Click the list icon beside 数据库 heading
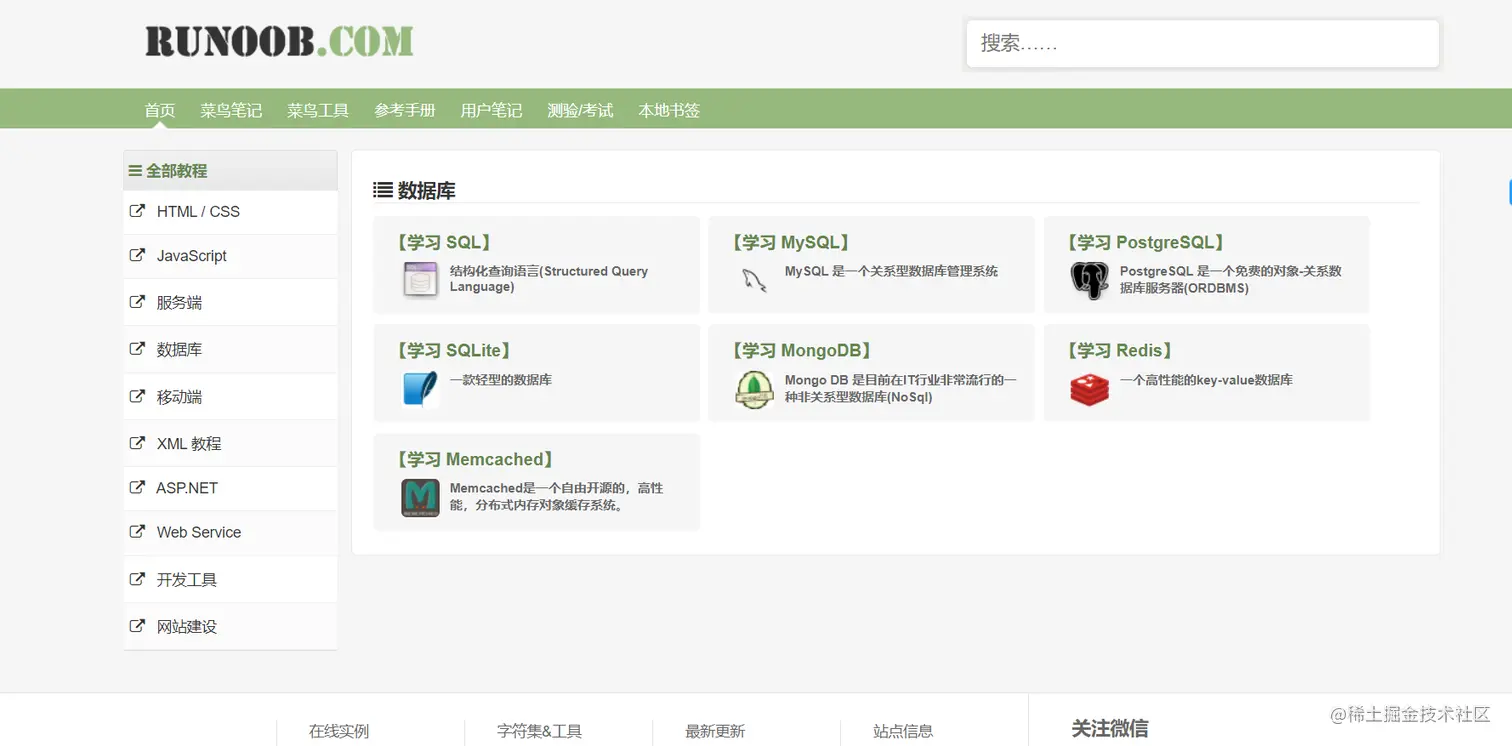The height and width of the screenshot is (746, 1512). [383, 190]
